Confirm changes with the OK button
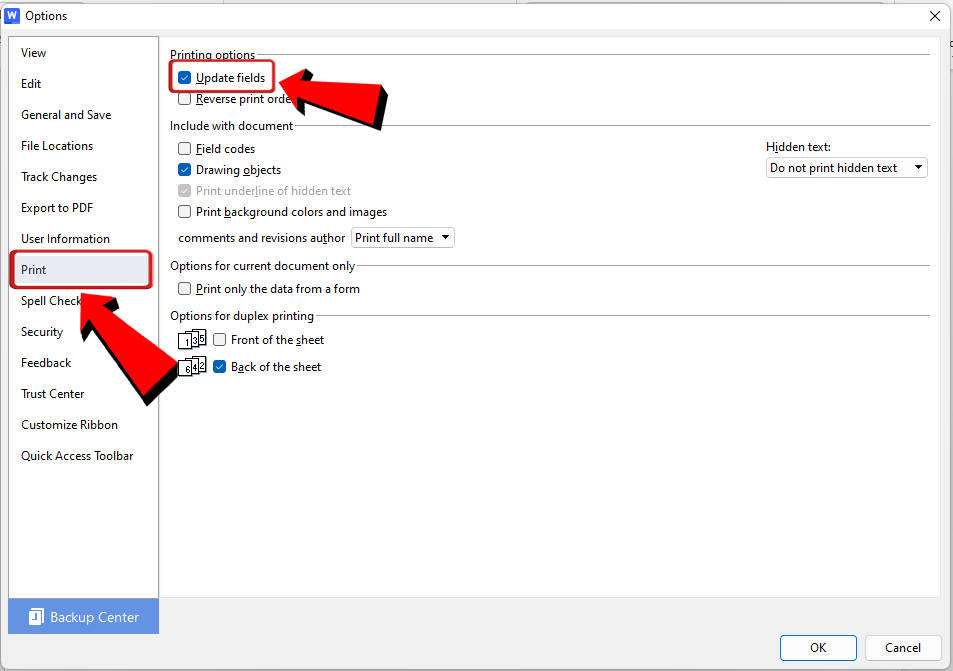 pyautogui.click(x=817, y=648)
